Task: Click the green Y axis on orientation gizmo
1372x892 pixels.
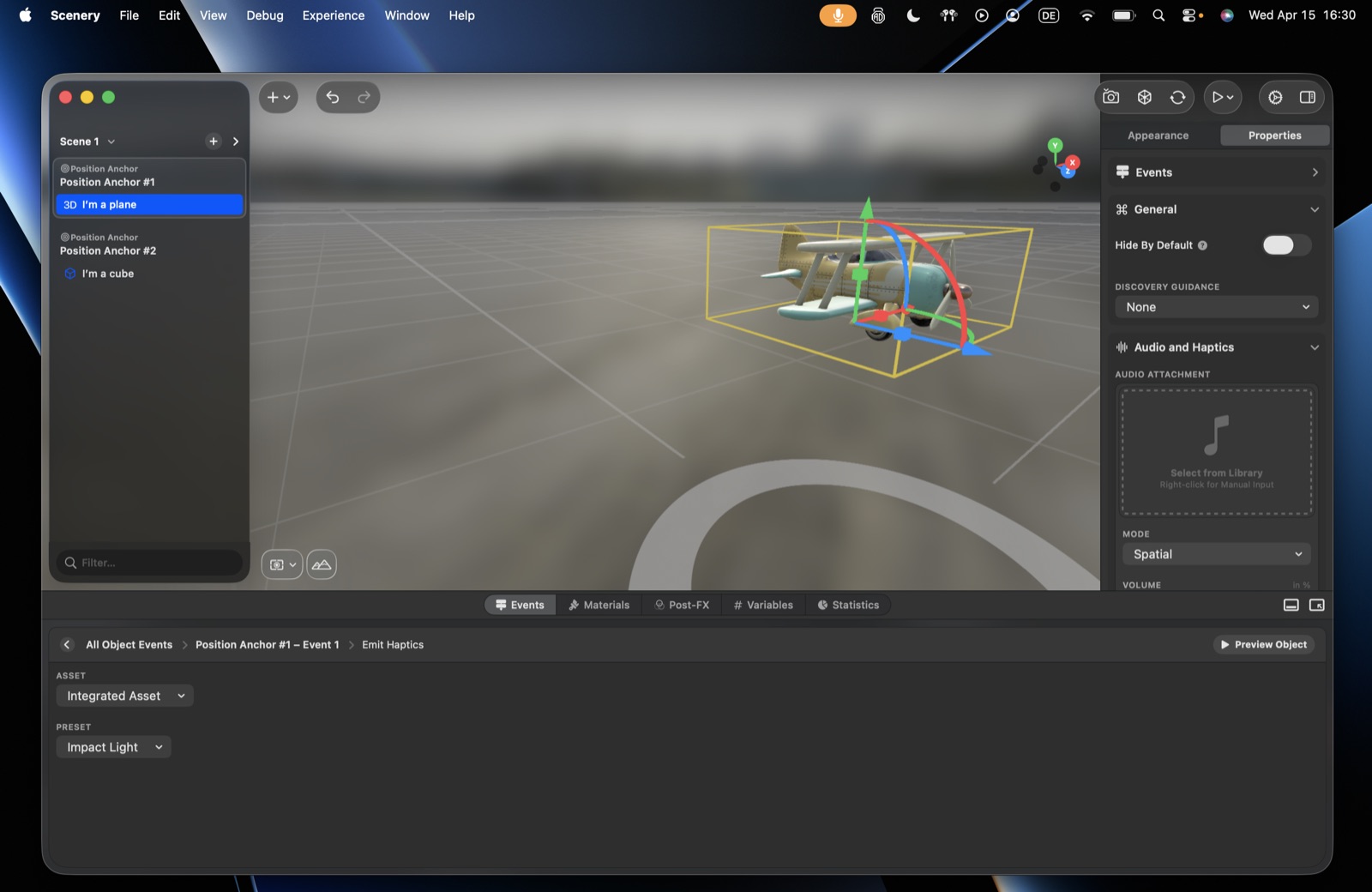Action: (1056, 146)
